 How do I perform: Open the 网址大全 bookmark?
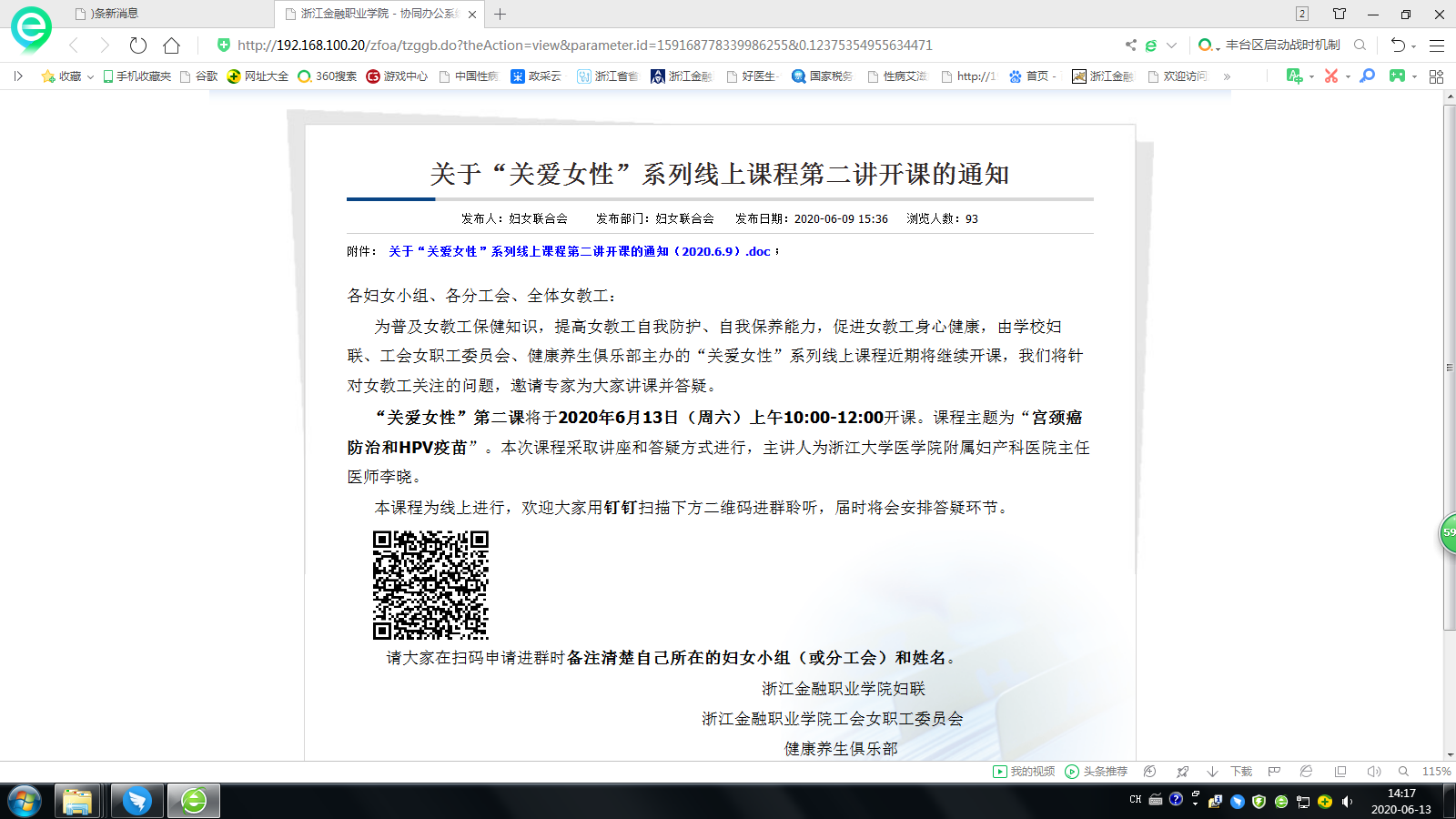[x=258, y=76]
